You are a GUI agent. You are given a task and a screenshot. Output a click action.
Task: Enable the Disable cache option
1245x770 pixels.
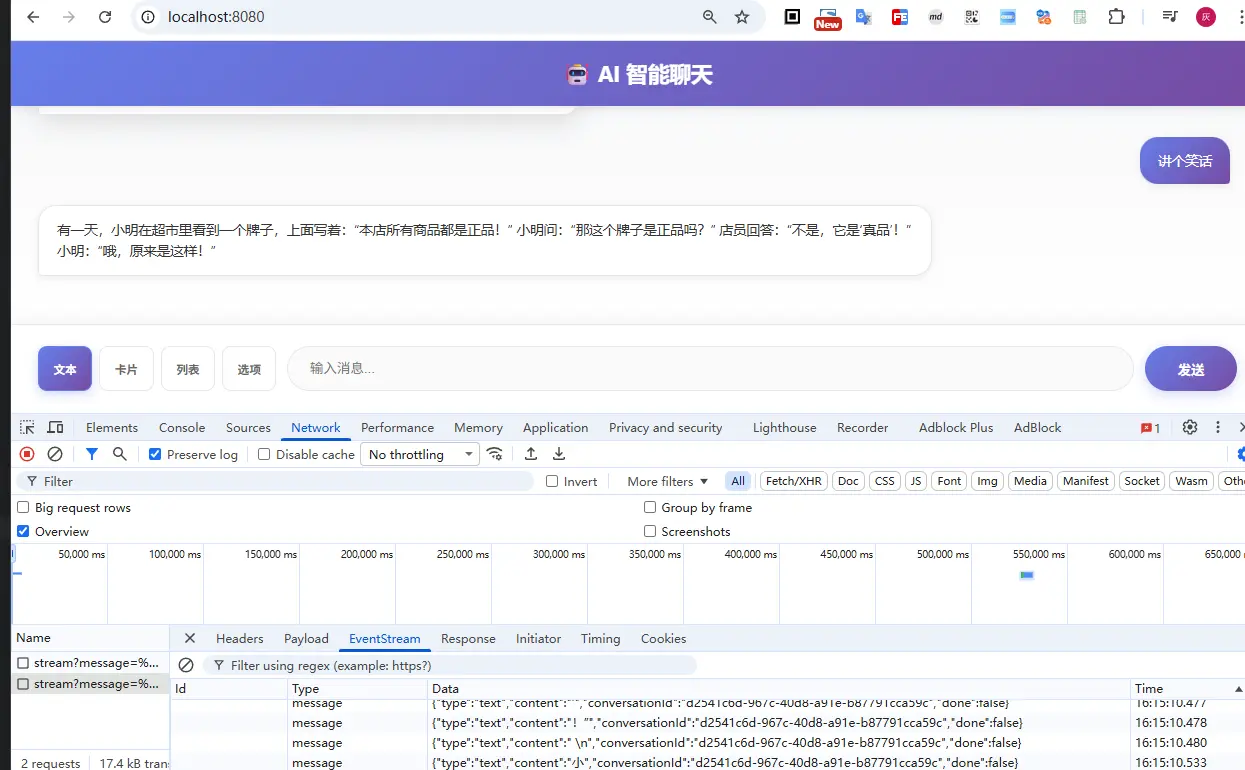[263, 453]
